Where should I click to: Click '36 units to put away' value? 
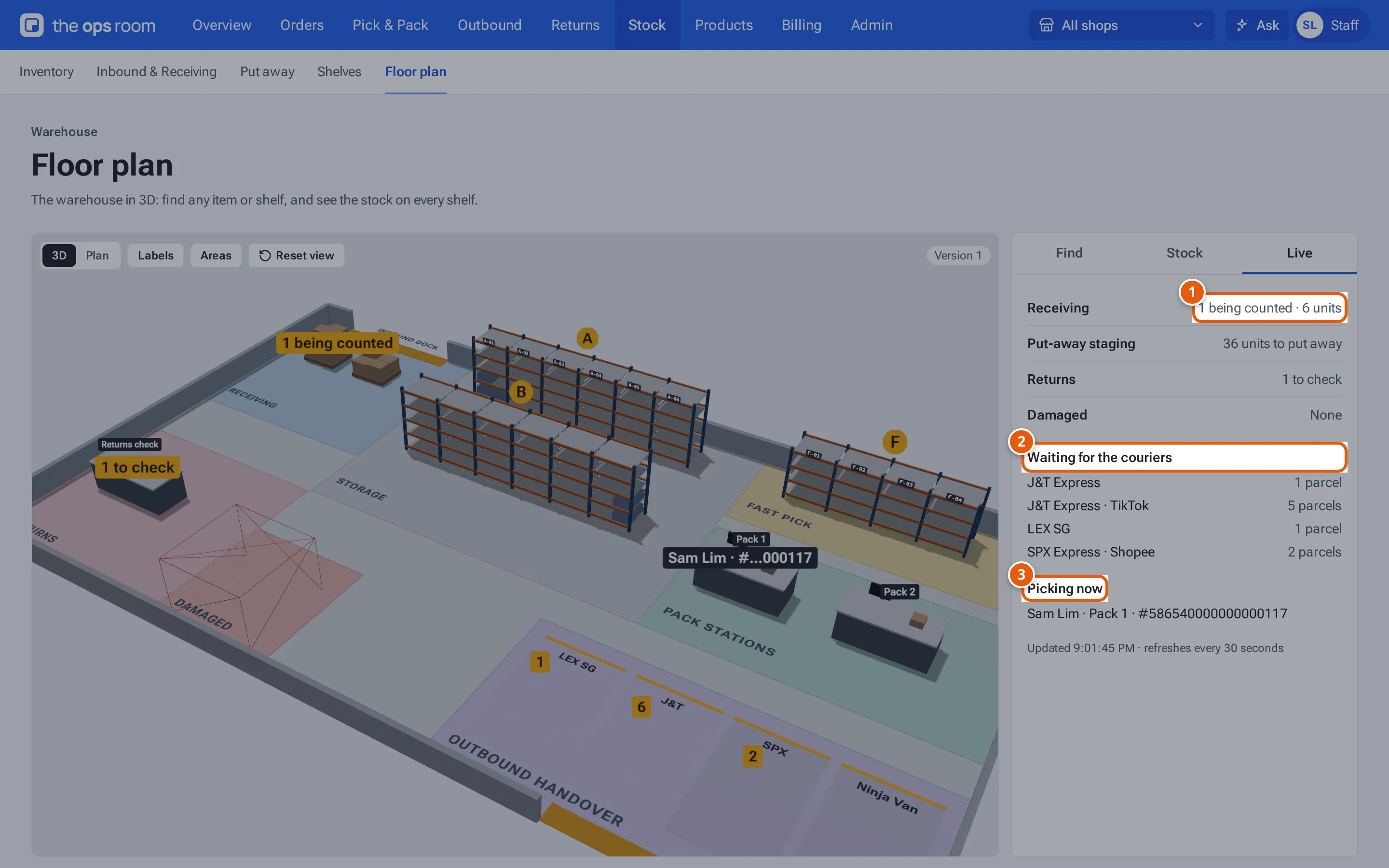tap(1282, 343)
